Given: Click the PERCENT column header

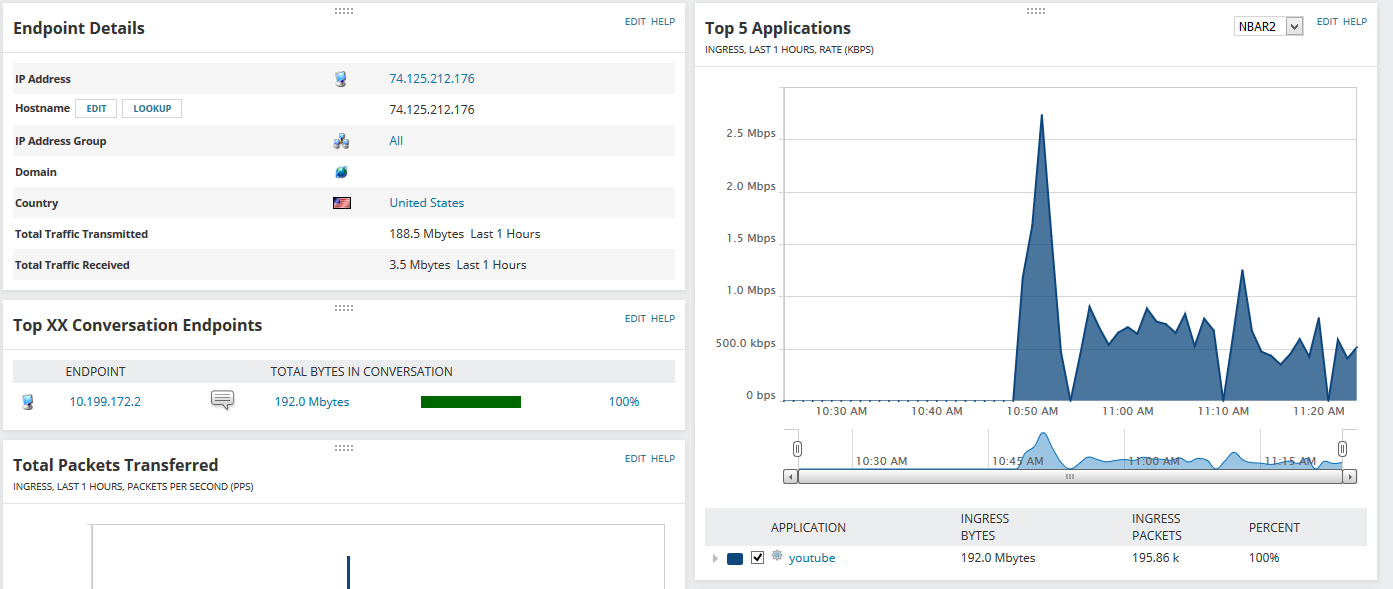Looking at the screenshot, I should 1274,527.
